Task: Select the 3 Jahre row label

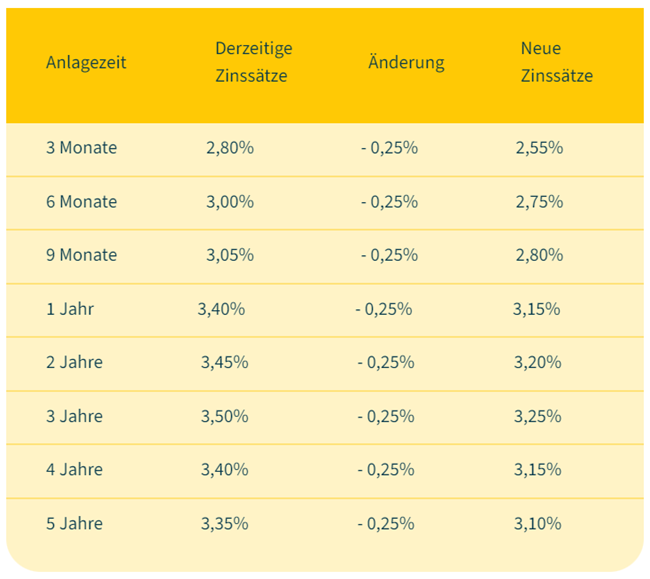Action: (74, 416)
